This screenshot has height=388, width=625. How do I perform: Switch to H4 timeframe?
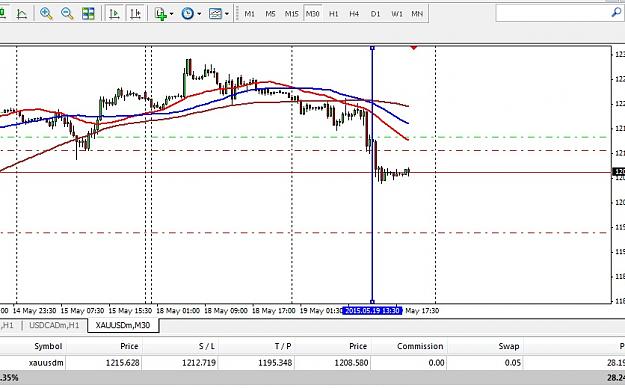(x=354, y=14)
